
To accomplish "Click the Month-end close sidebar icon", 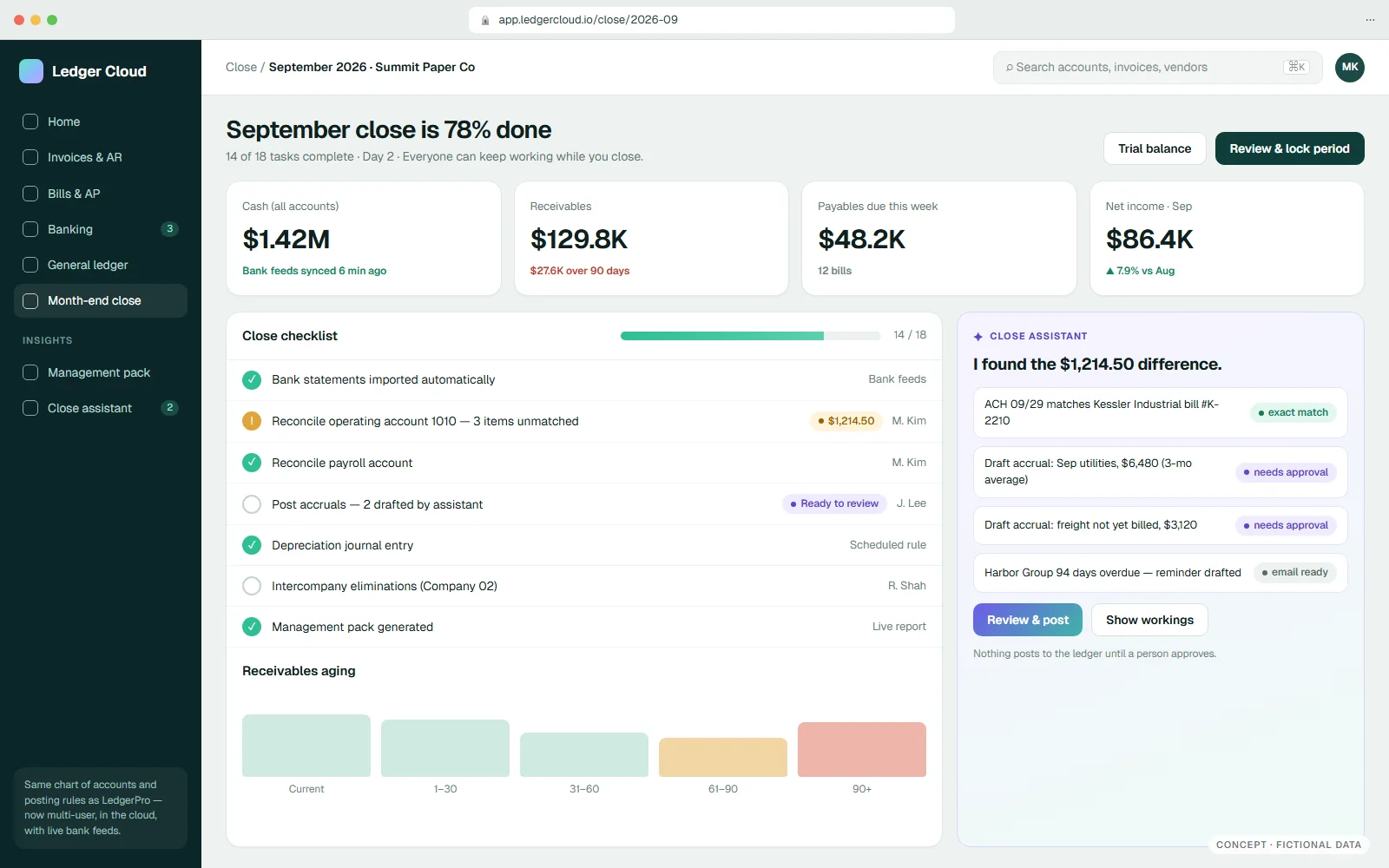I will (30, 300).
